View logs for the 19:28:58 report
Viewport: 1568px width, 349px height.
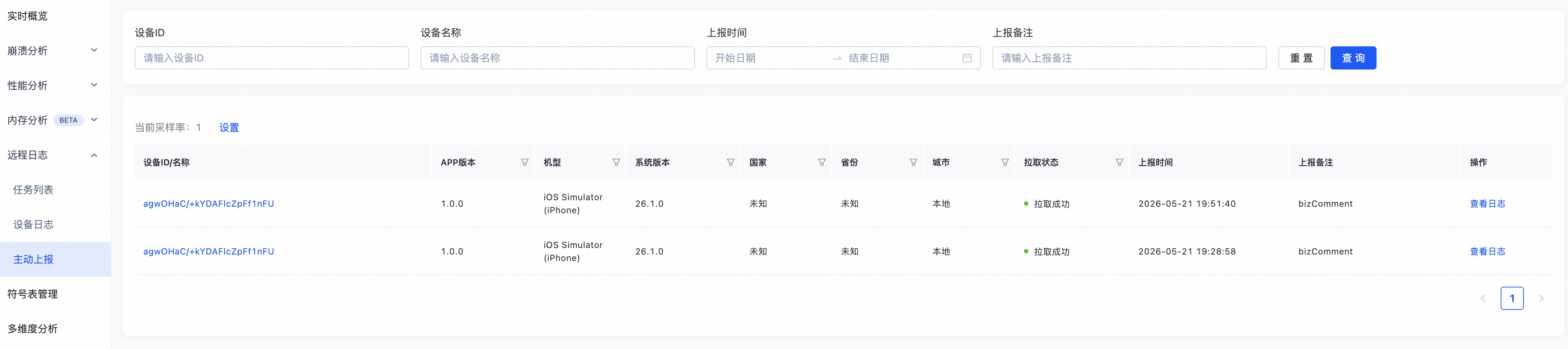coord(1487,252)
